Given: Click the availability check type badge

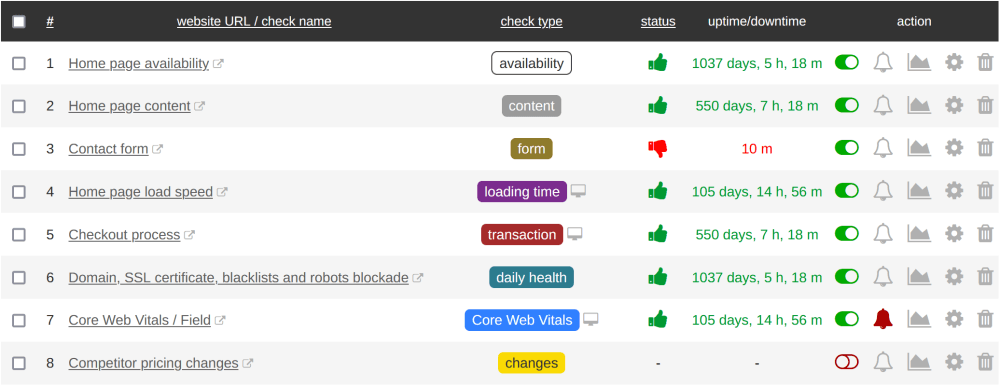Looking at the screenshot, I should click(531, 63).
